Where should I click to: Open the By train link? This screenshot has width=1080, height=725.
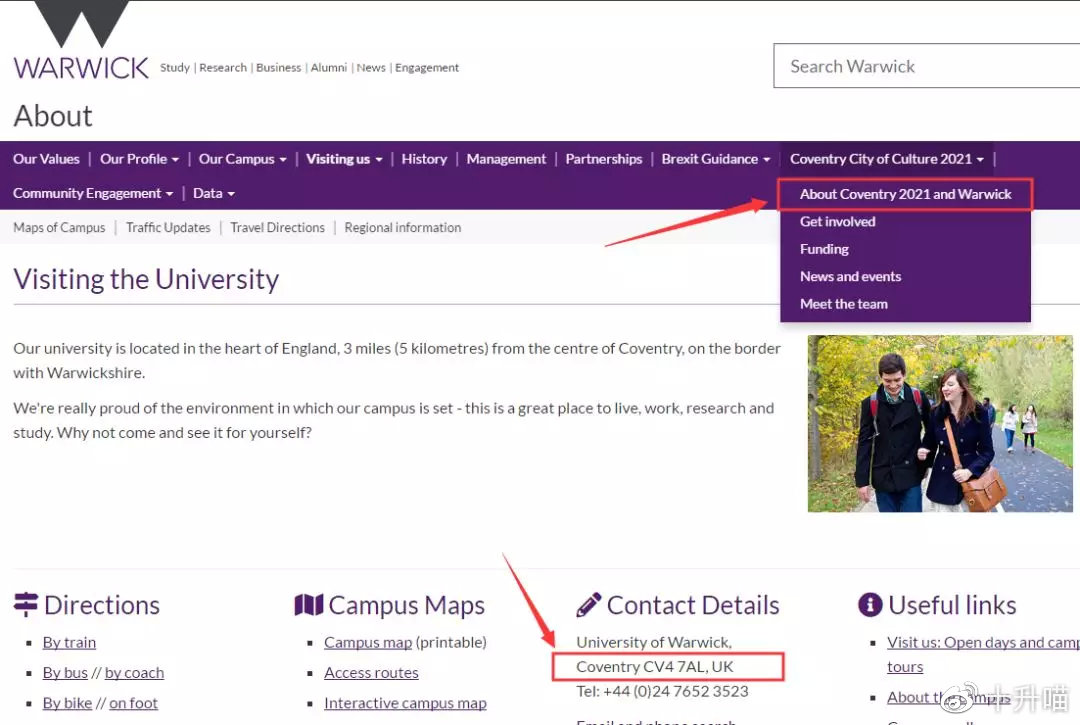click(69, 642)
